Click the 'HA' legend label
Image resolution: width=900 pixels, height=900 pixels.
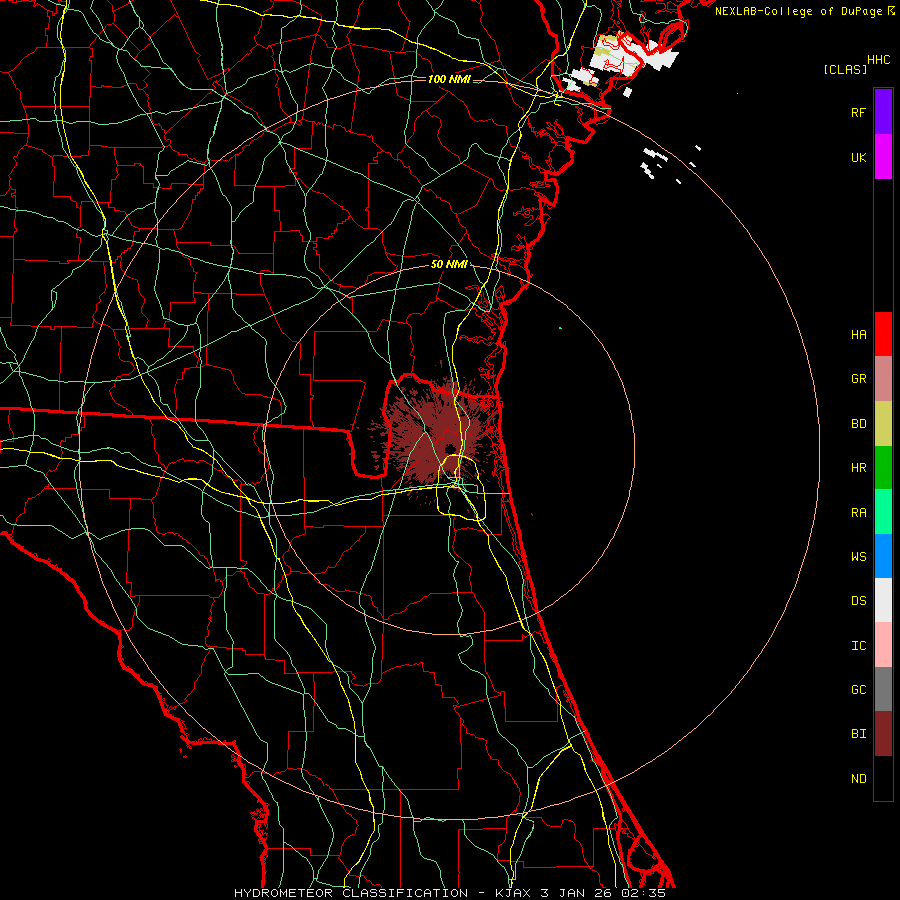click(x=858, y=334)
